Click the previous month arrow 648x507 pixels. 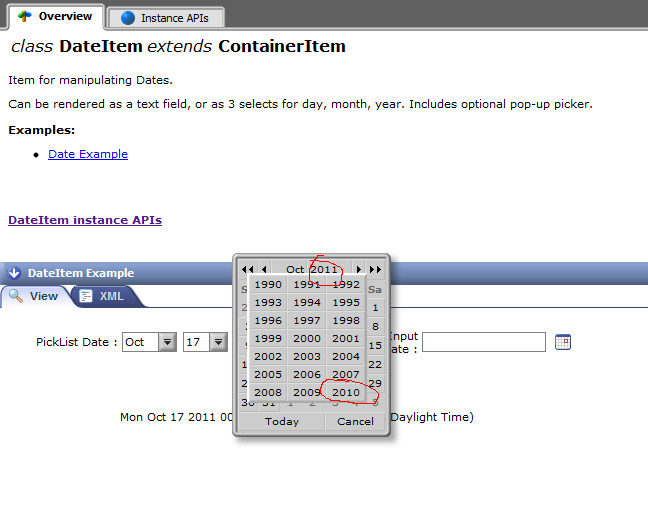[x=264, y=269]
